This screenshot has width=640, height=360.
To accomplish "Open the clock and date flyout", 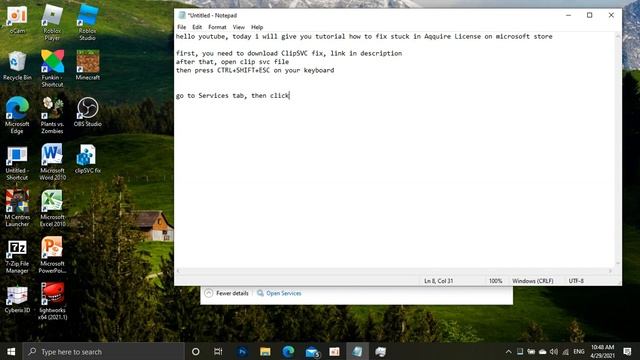I will (602, 351).
